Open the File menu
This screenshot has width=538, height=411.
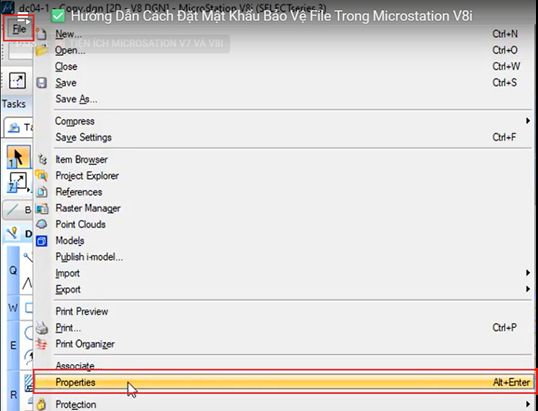tap(19, 29)
